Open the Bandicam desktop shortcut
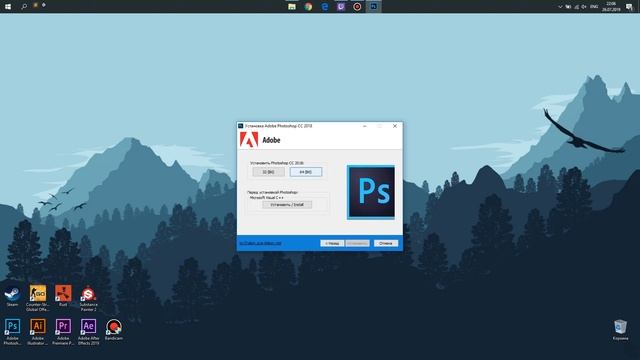The height and width of the screenshot is (360, 640). click(x=113, y=330)
